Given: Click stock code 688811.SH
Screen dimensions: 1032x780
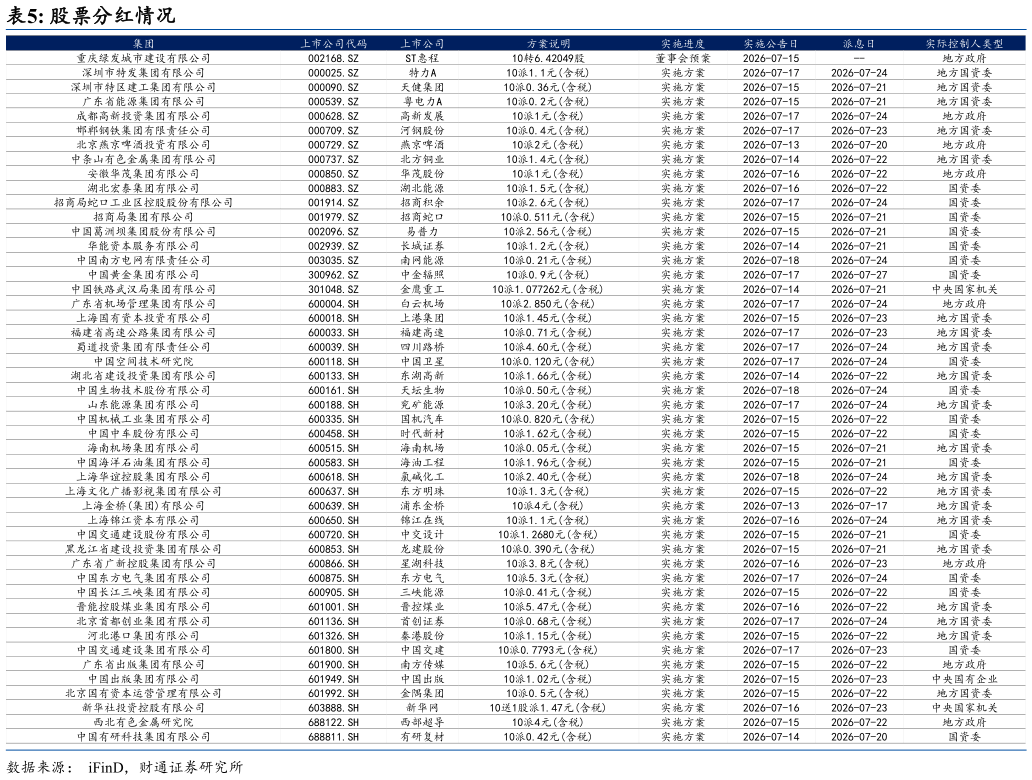Looking at the screenshot, I should 333,737.
